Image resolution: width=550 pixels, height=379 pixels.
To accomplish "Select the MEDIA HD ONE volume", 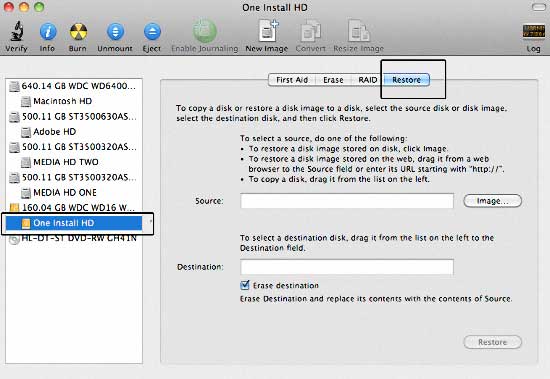I will pyautogui.click(x=74, y=193).
